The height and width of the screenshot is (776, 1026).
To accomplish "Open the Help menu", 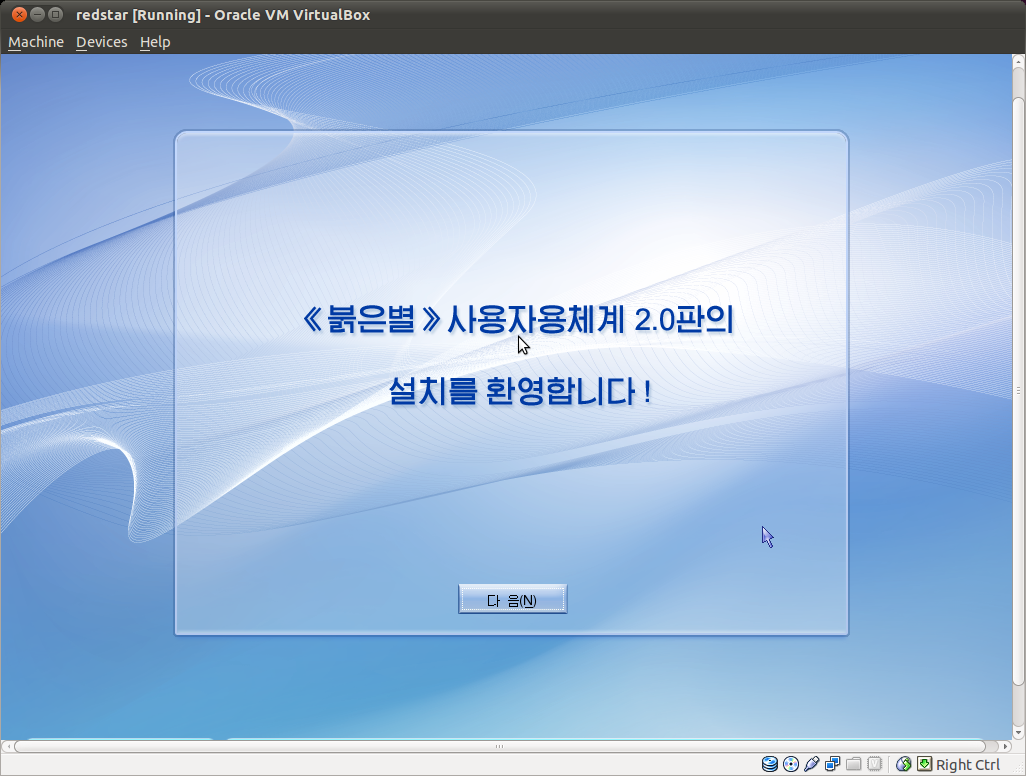I will coord(155,42).
